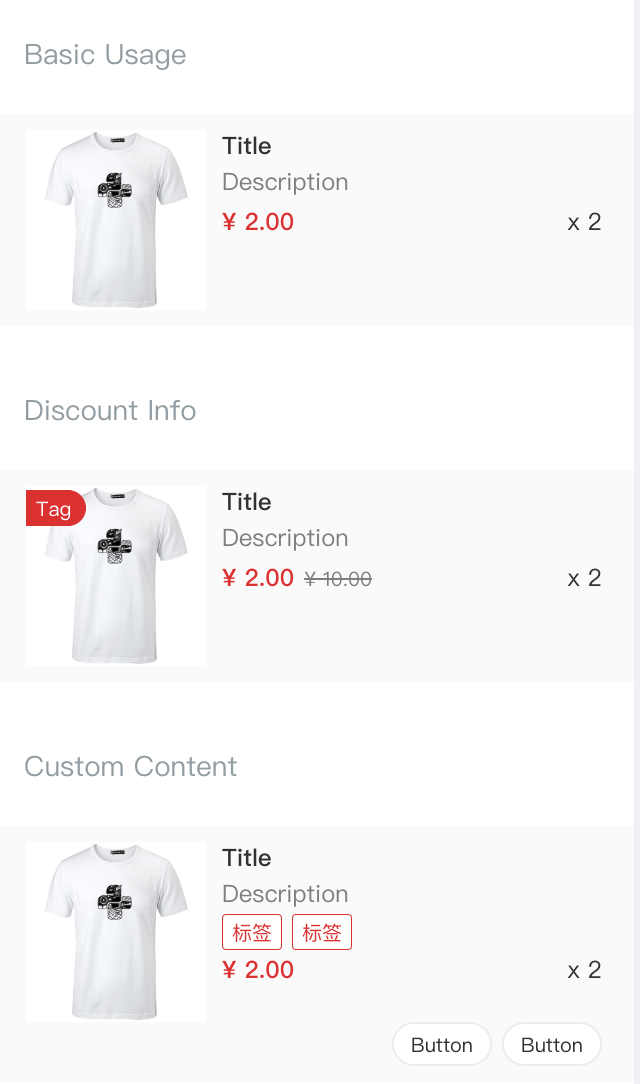Image resolution: width=640 pixels, height=1084 pixels.
Task: Click the Description text under Basic Usage
Action: click(285, 182)
